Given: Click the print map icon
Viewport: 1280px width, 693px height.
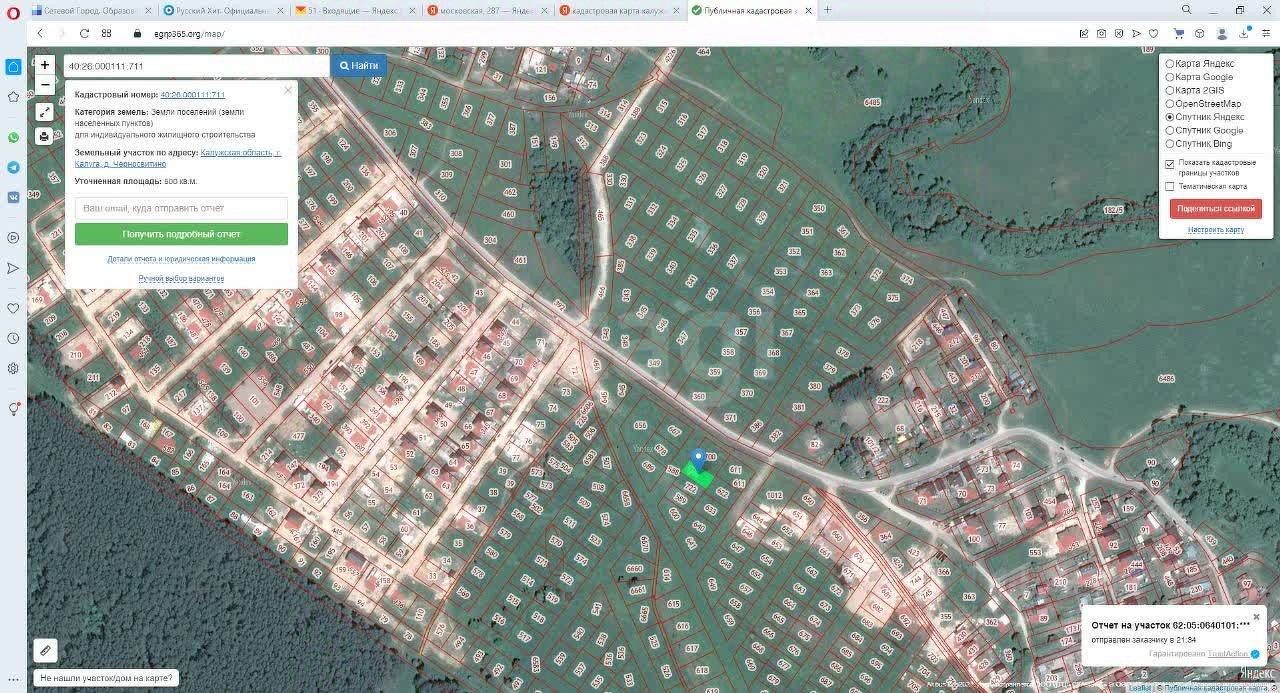Looking at the screenshot, I should tap(45, 136).
